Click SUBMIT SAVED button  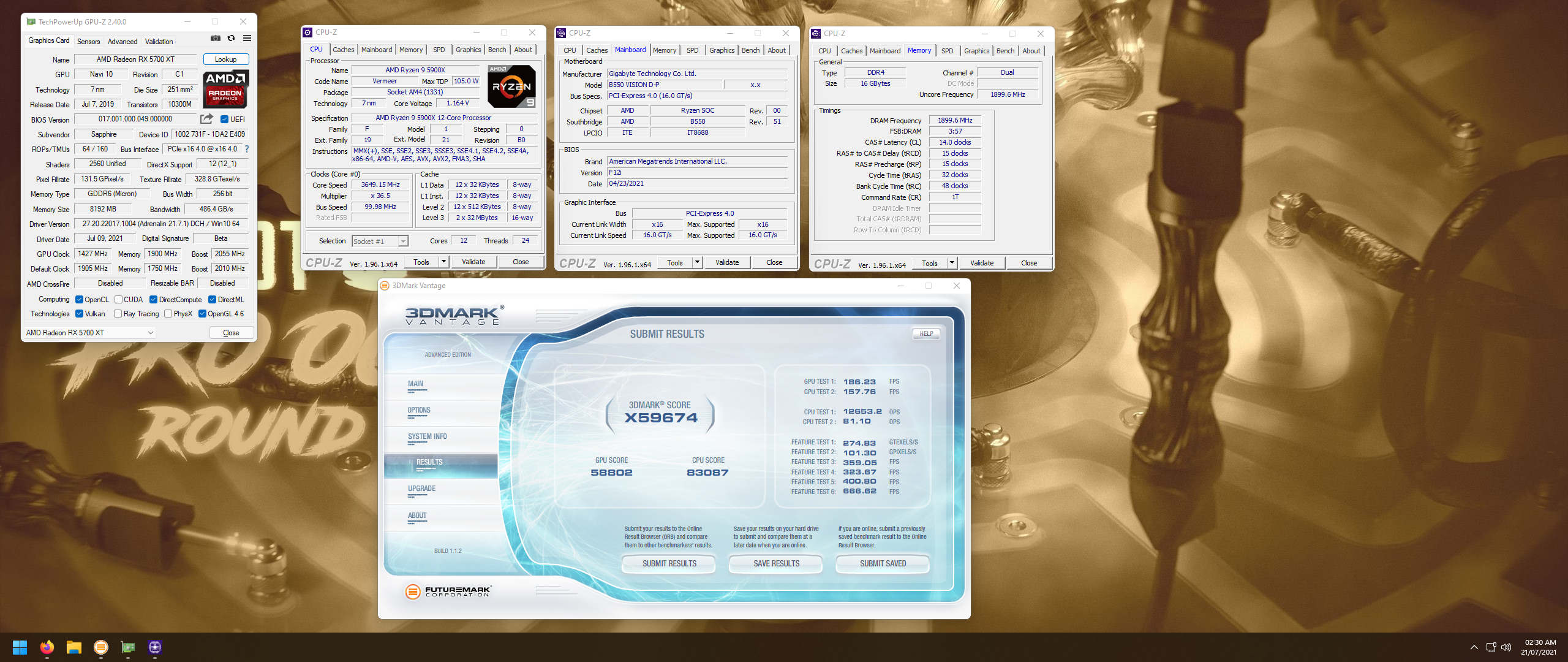pyautogui.click(x=883, y=563)
